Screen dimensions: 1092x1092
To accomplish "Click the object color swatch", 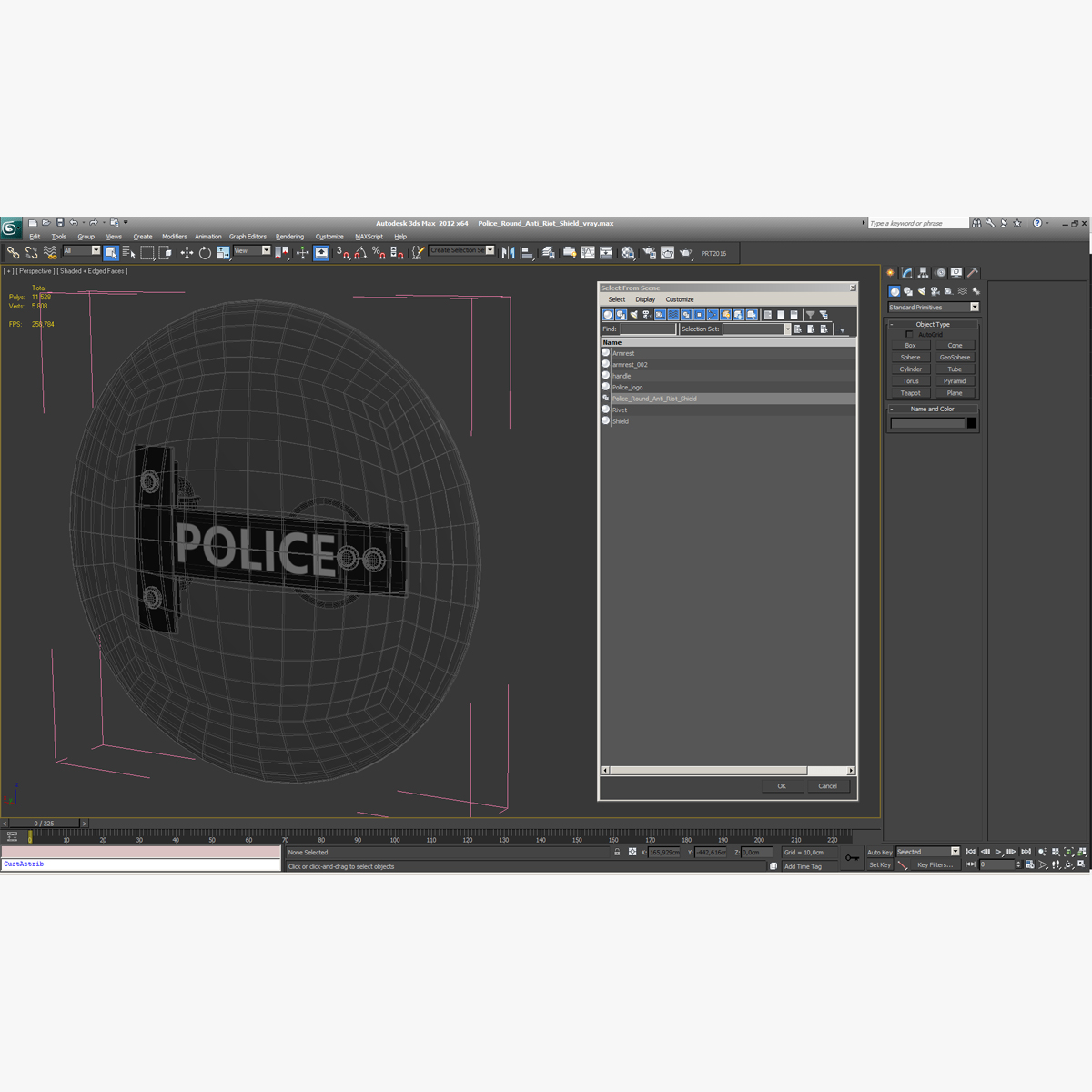I will click(971, 423).
